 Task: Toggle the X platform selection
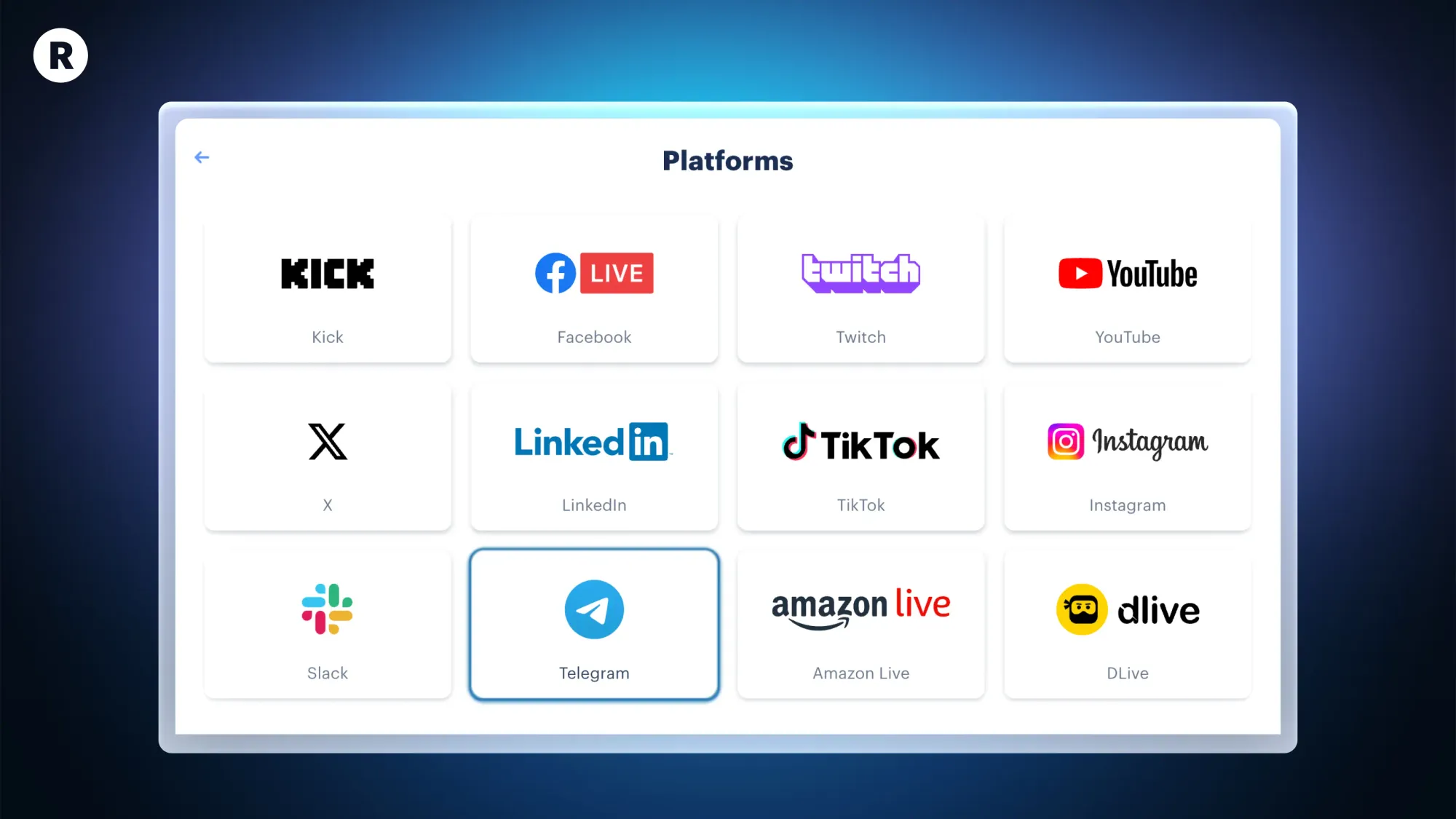point(327,456)
